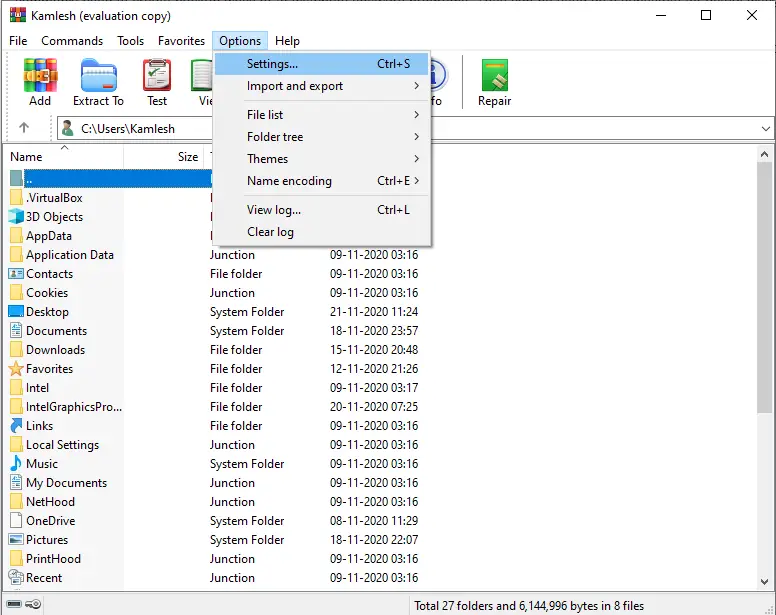Viewport: 776px width, 615px height.
Task: Open the Commands menu
Action: tap(72, 41)
